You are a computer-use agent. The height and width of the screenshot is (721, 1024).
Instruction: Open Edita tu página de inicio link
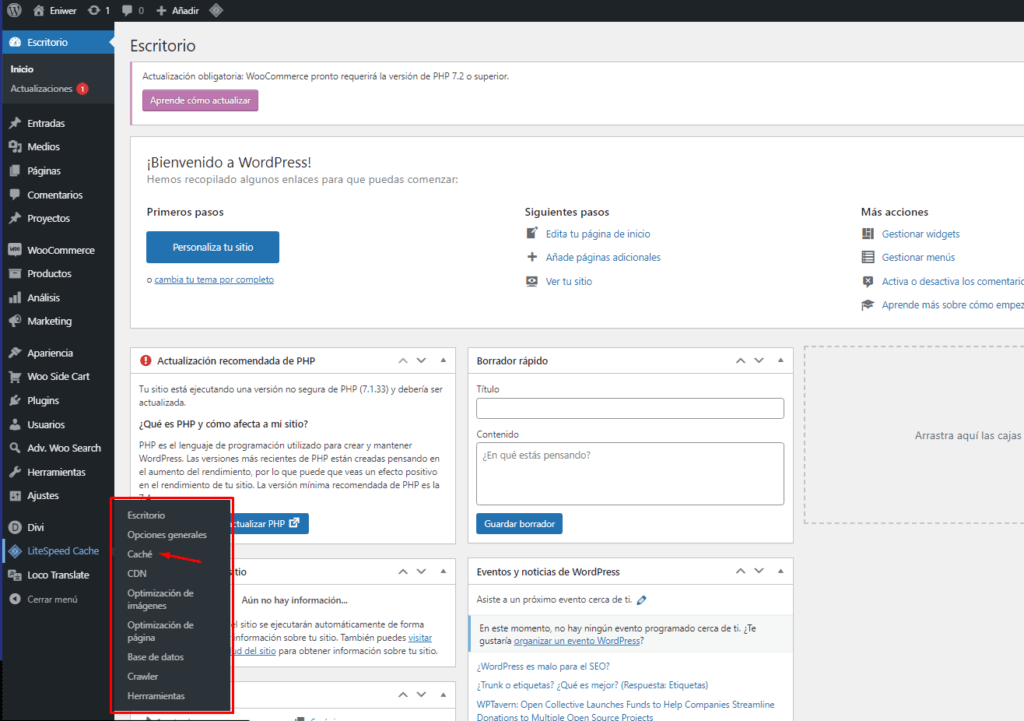tap(598, 234)
